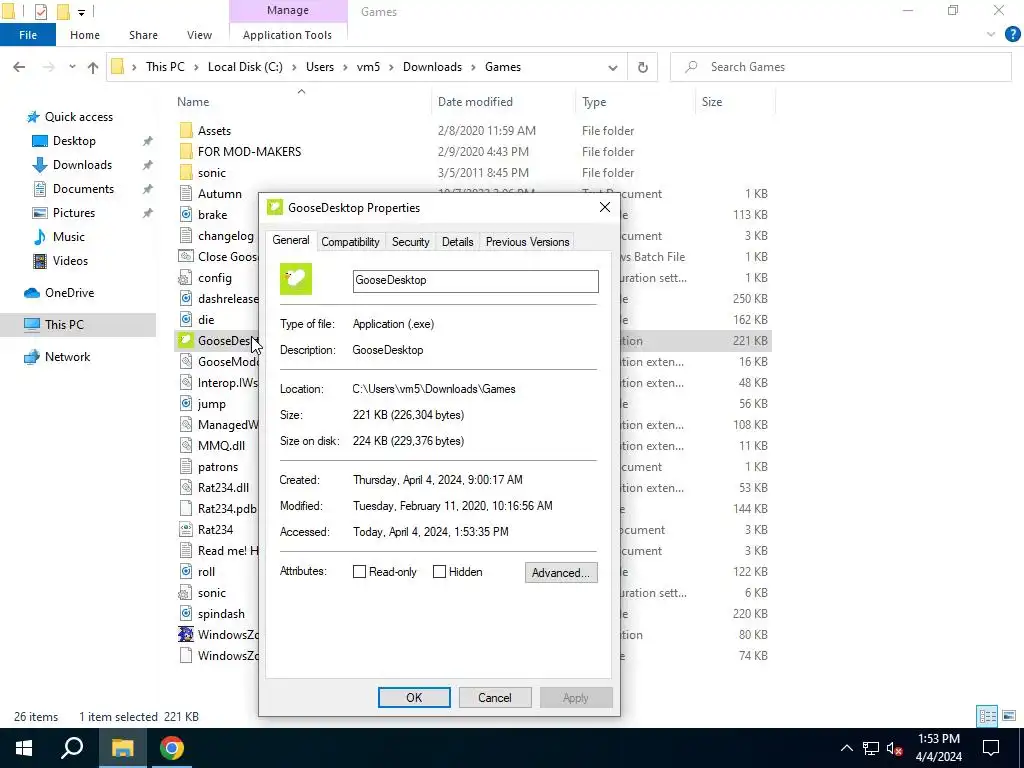Select the sonic folder icon

pyautogui.click(x=186, y=172)
